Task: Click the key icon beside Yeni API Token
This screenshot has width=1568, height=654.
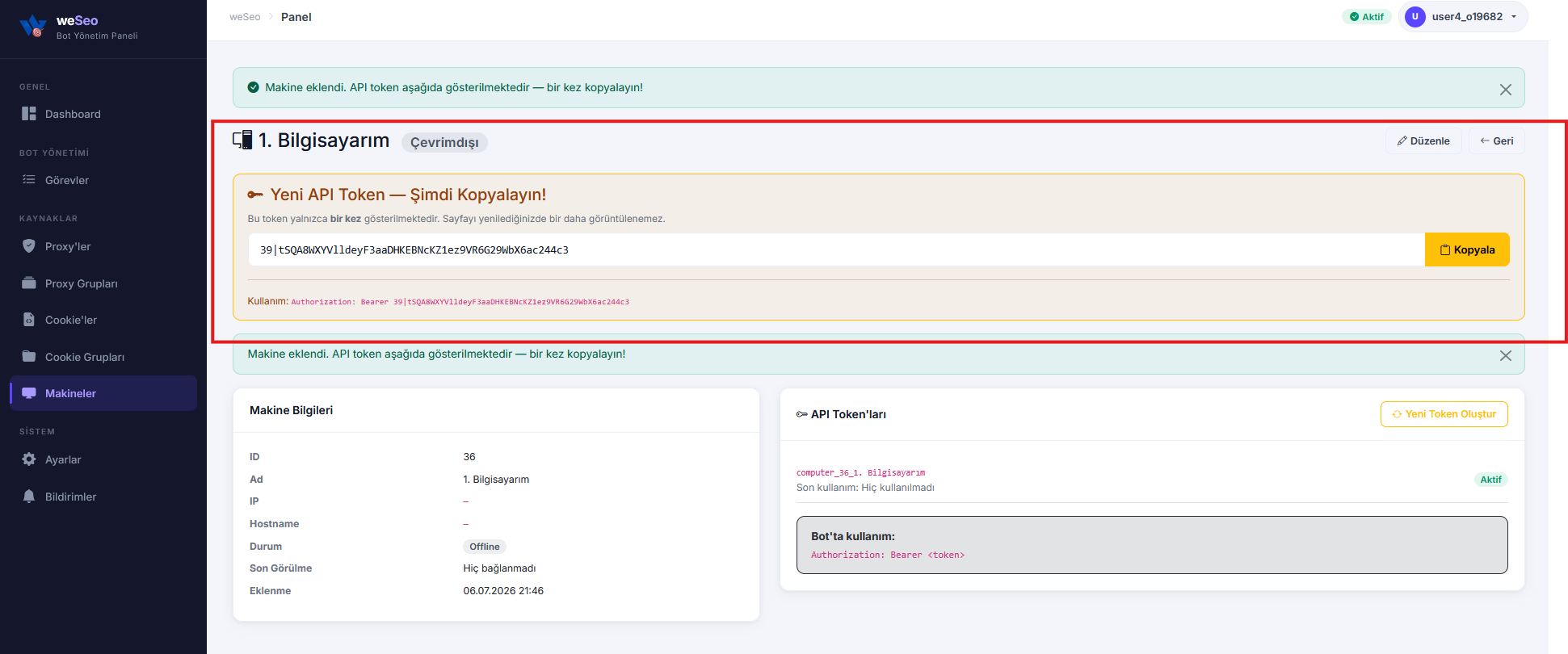Action: point(255,195)
